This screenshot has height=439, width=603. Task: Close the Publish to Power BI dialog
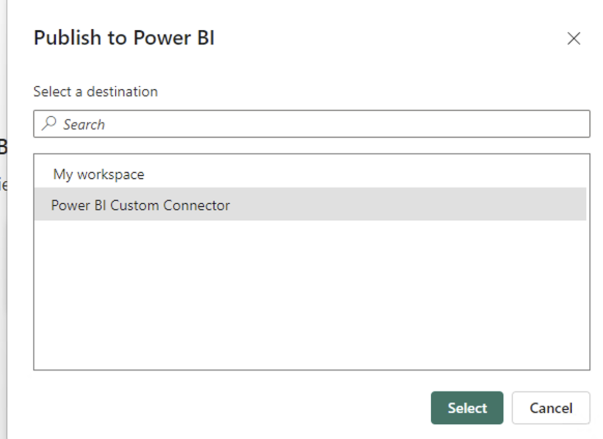(573, 38)
